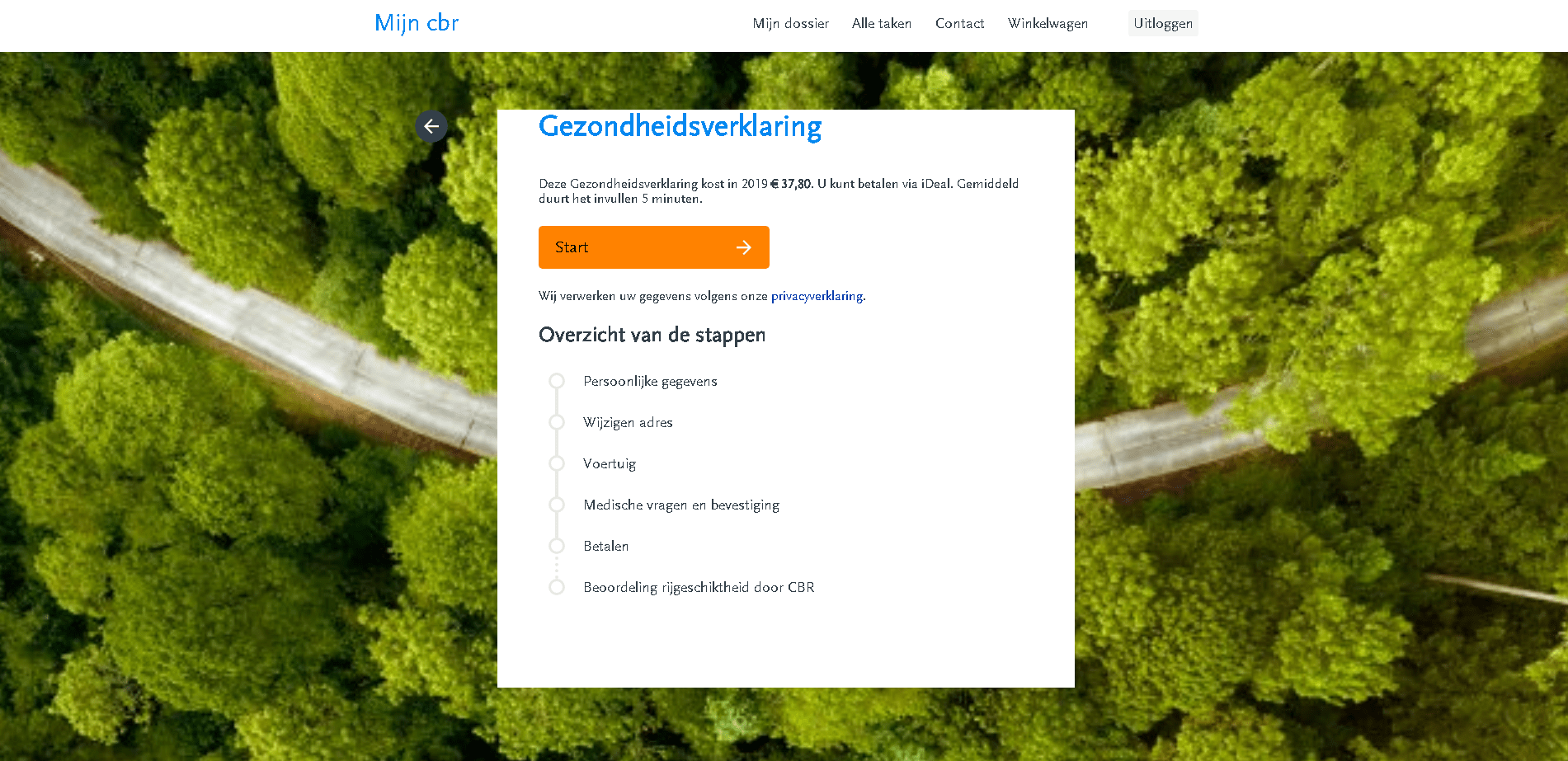Click the Wijzigen adres step circle

pos(557,422)
